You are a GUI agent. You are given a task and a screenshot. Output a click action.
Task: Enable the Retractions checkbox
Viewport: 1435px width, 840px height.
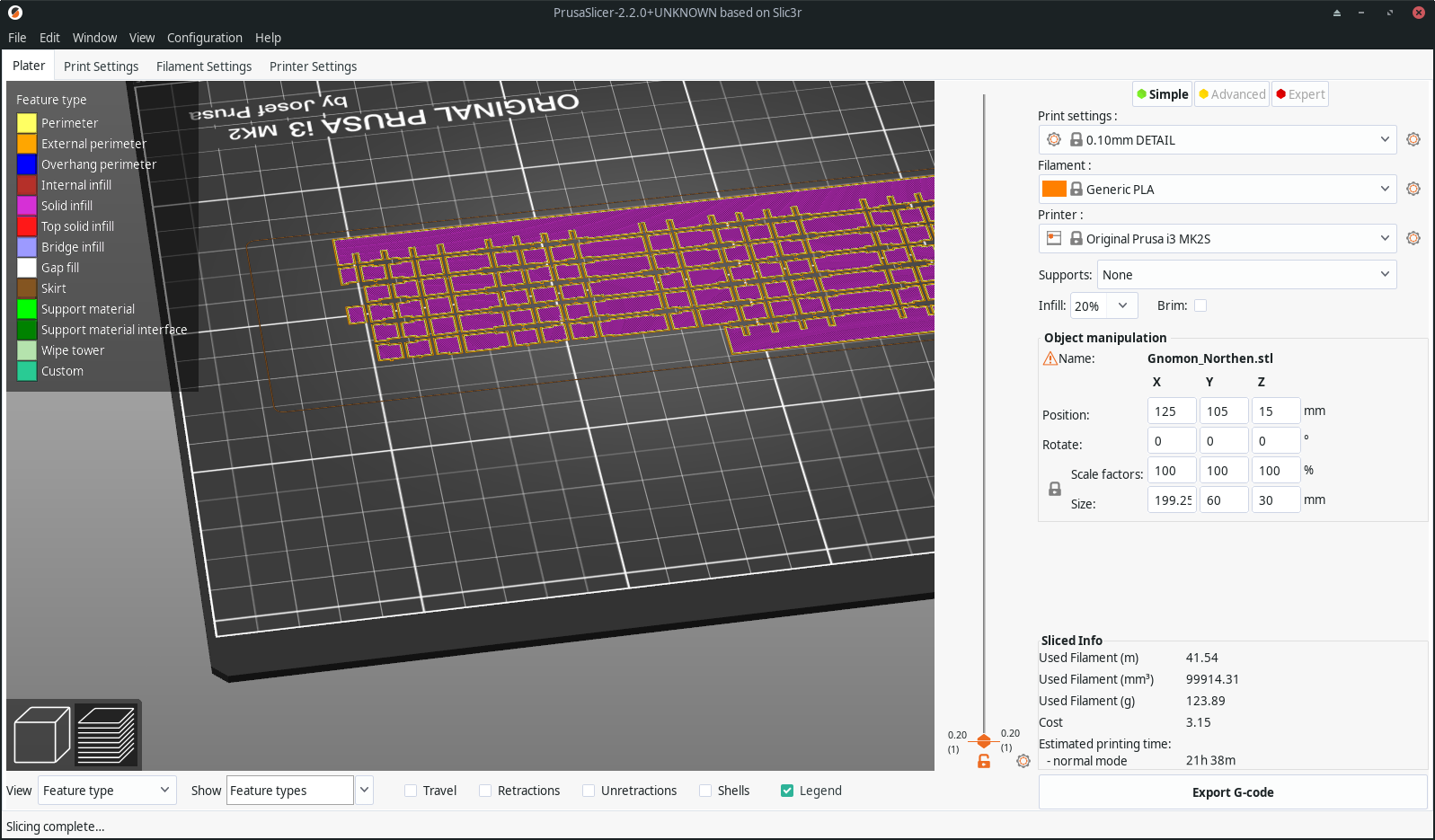[485, 791]
